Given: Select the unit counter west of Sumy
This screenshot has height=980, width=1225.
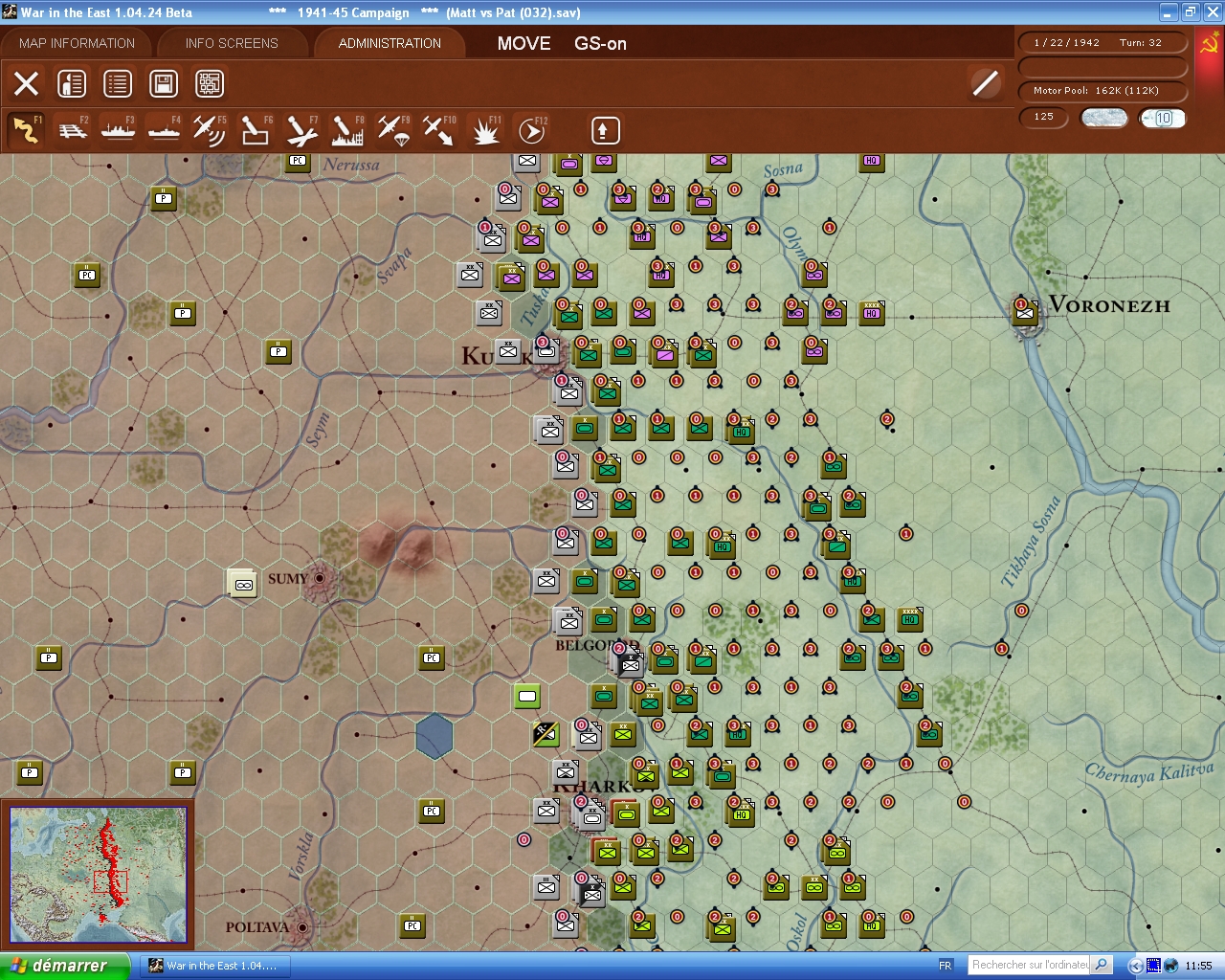Looking at the screenshot, I should pyautogui.click(x=243, y=583).
